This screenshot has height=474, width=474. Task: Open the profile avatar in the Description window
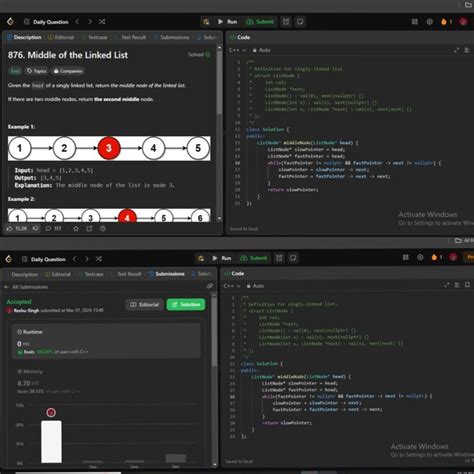pos(463,22)
